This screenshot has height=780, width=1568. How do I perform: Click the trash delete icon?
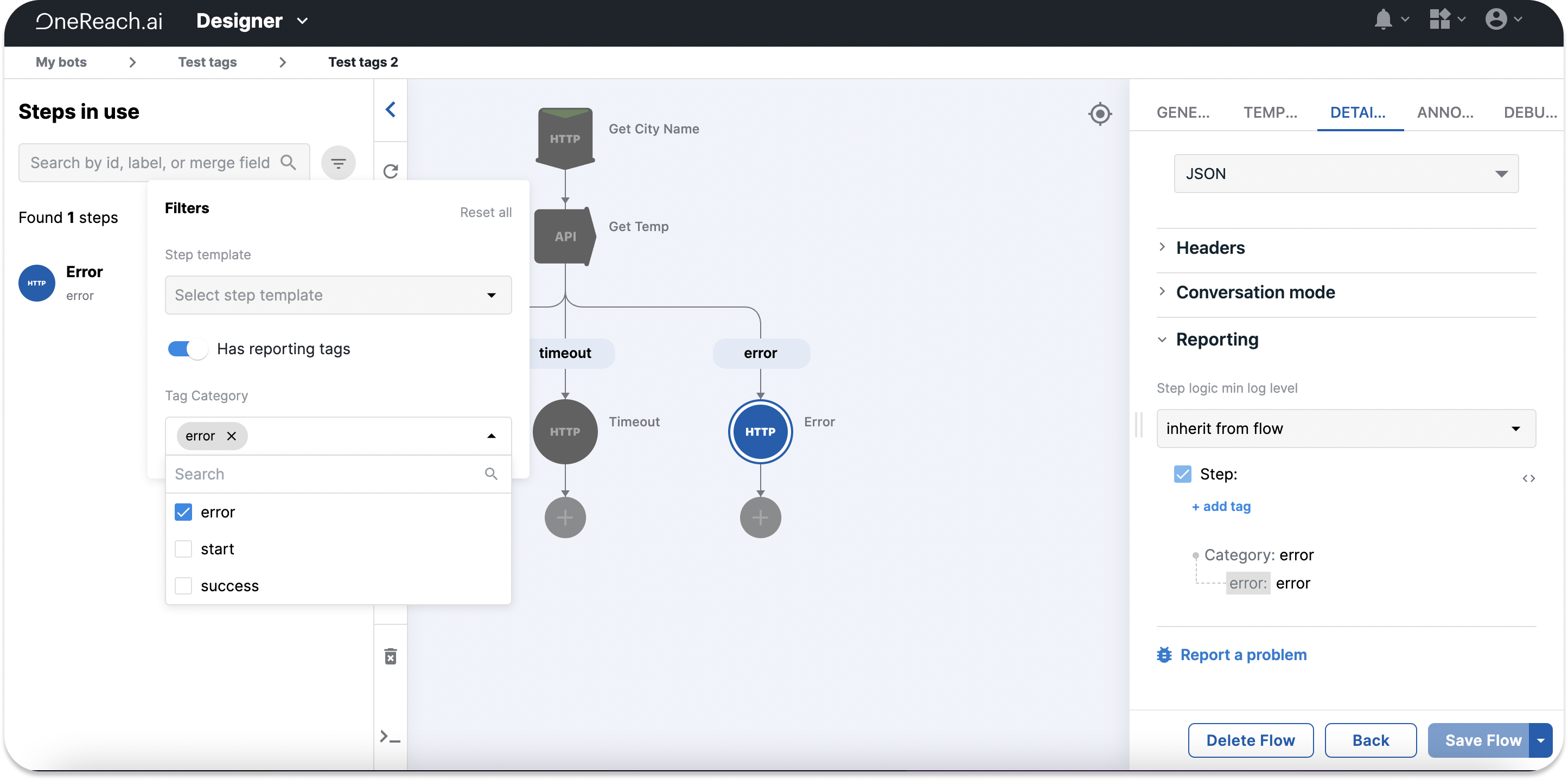point(391,656)
